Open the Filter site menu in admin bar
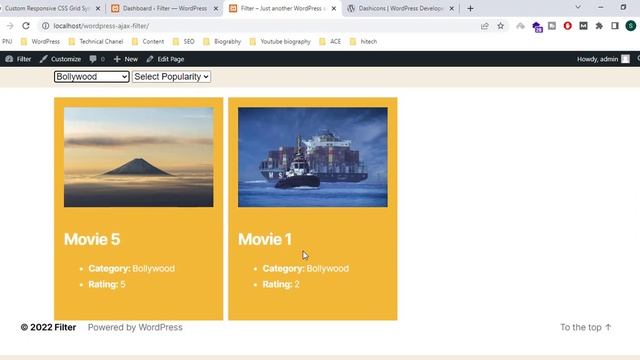 click(x=18, y=59)
